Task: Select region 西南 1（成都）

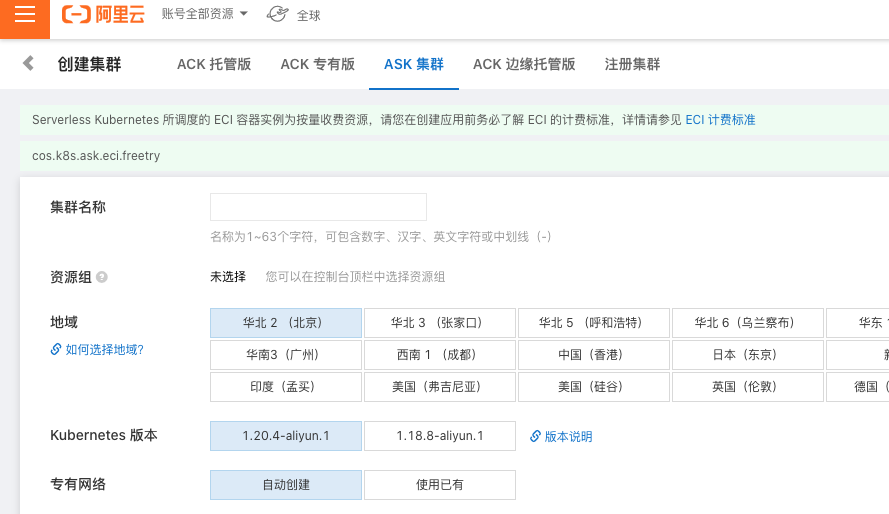Action: tap(440, 355)
